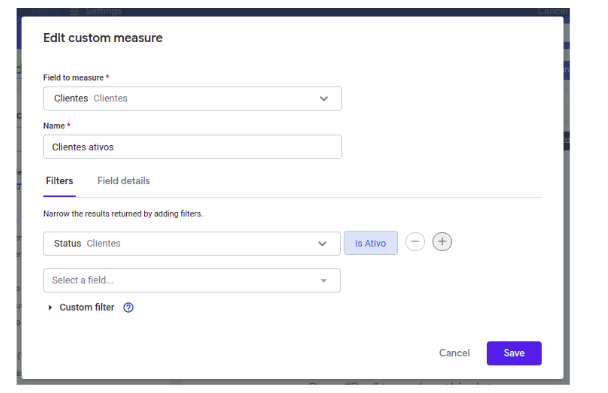This screenshot has height=393, width=608.
Task: Save the custom measure
Action: (514, 353)
